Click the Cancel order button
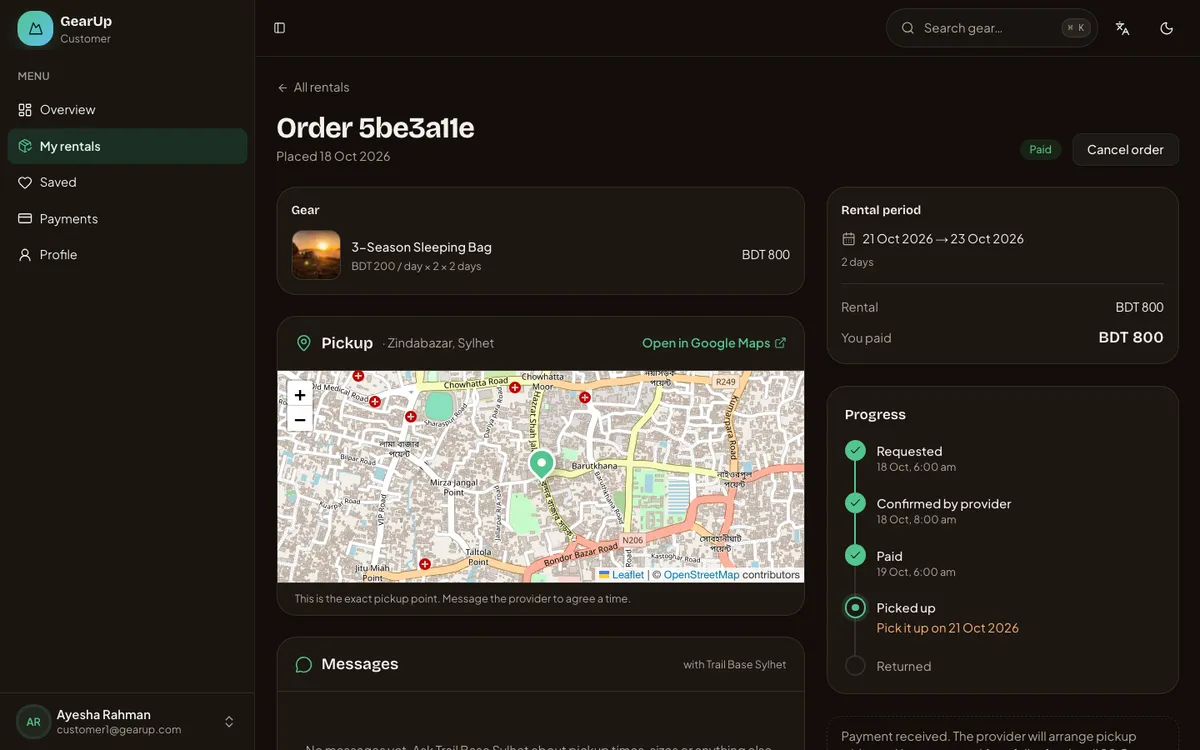 pos(1125,150)
